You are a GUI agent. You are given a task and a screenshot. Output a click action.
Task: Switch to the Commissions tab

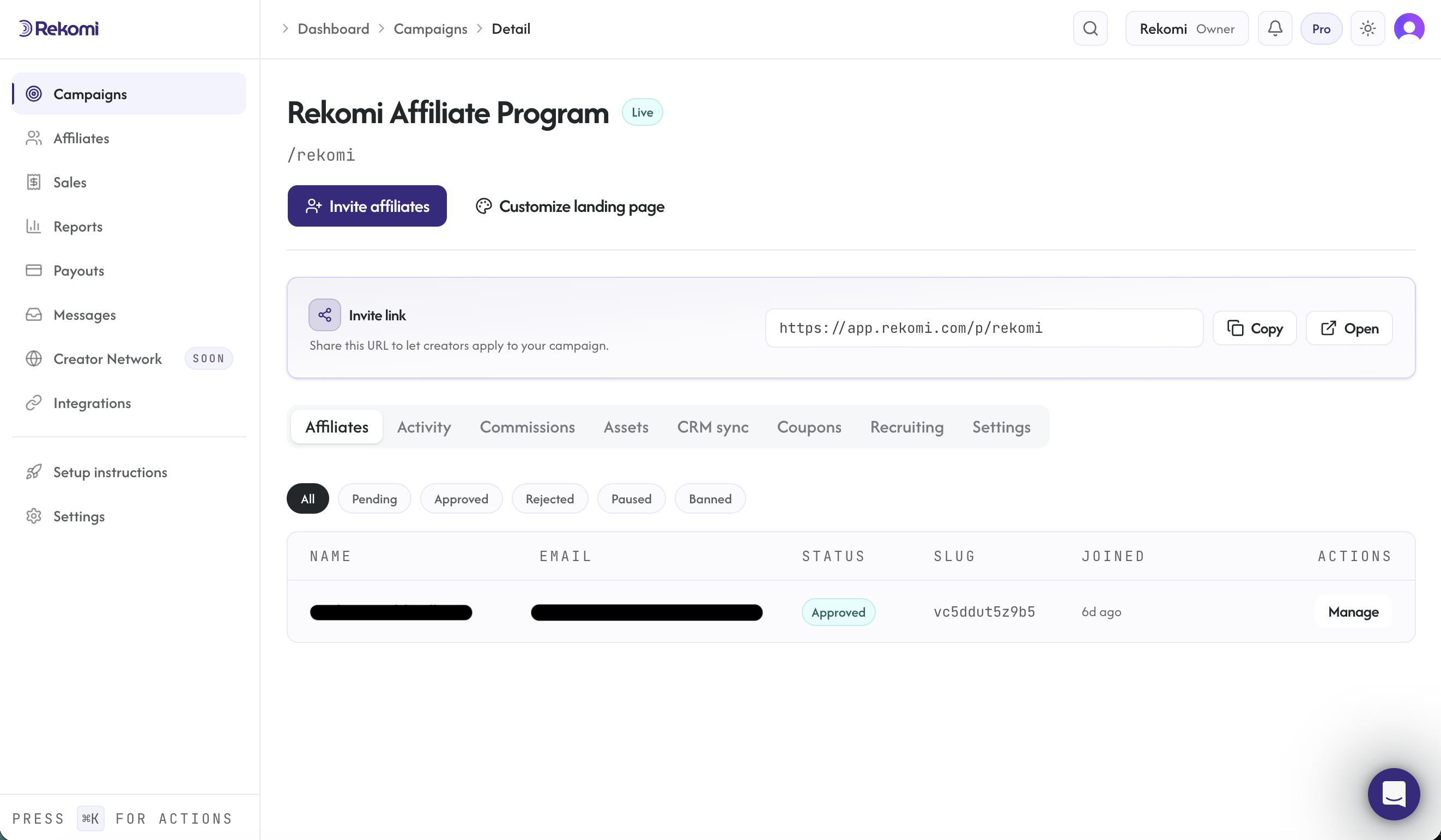click(x=527, y=427)
